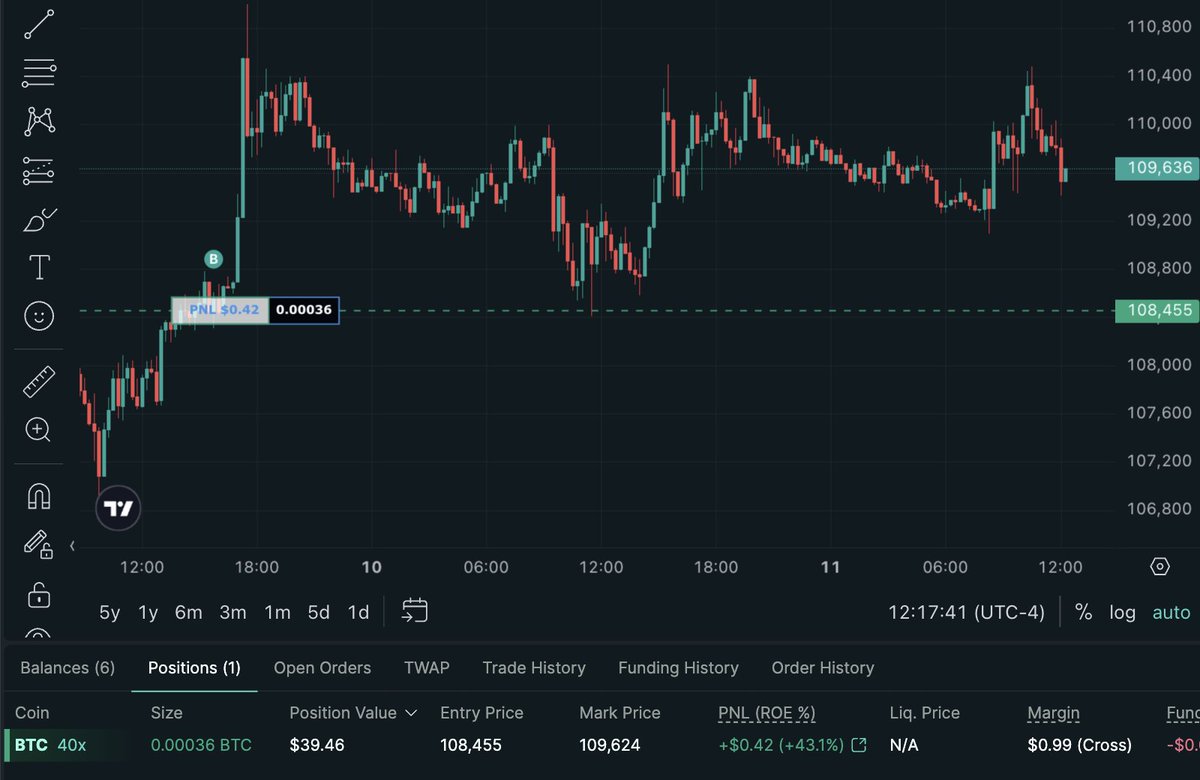The height and width of the screenshot is (780, 1200).
Task: Open the emoji sticker tool
Action: click(38, 316)
